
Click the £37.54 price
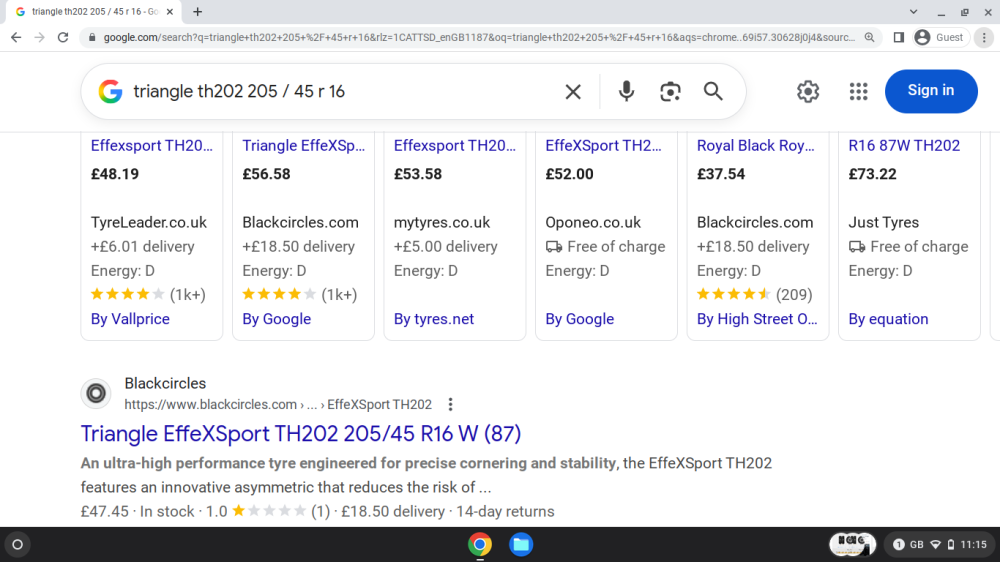721,174
